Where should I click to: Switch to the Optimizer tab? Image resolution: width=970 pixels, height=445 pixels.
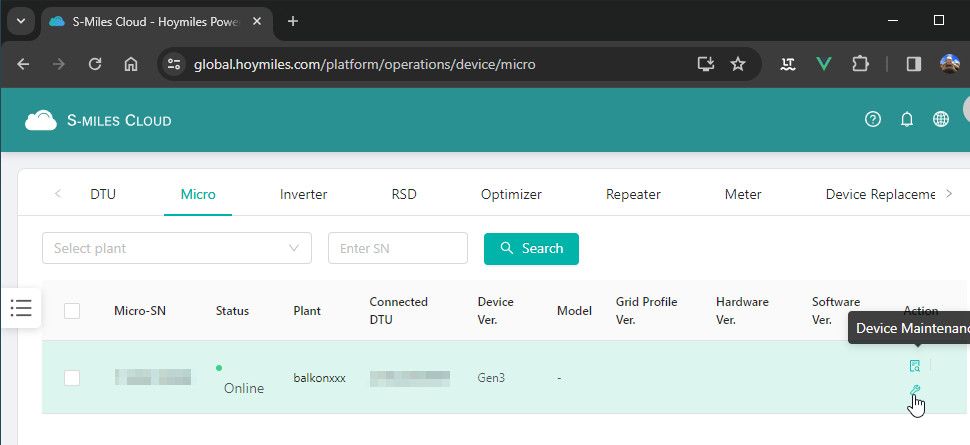[511, 194]
